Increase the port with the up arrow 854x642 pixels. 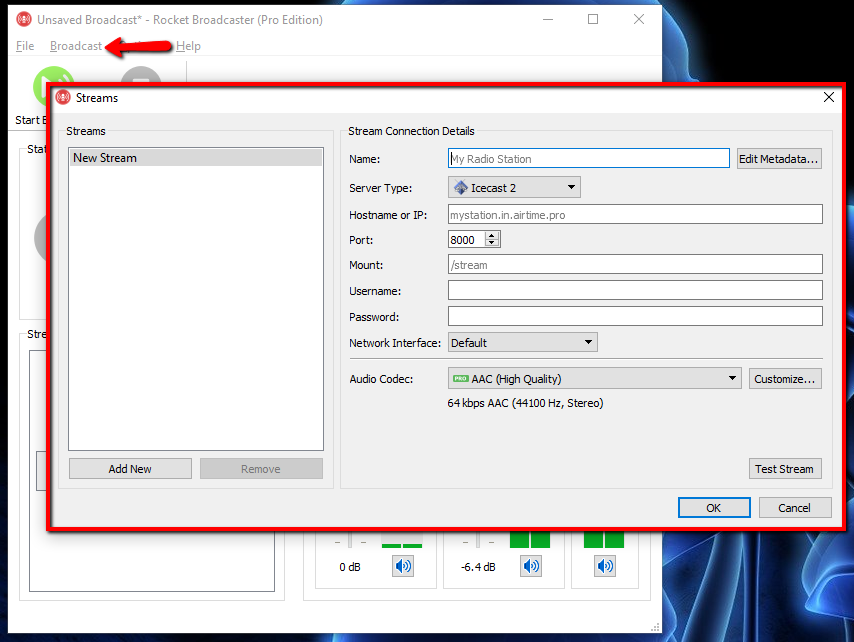point(492,235)
